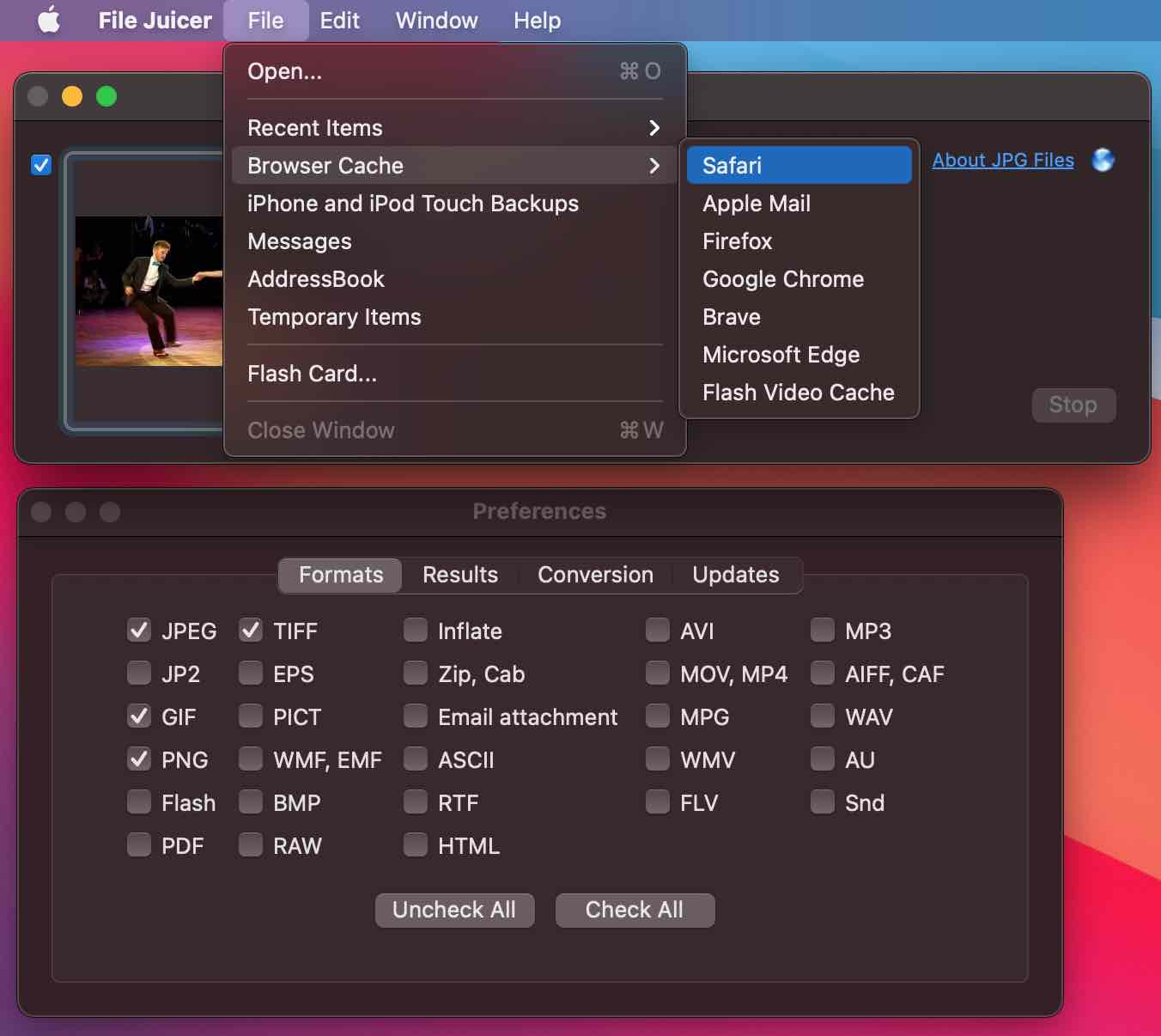
Task: Enable the BMP format checkbox
Action: coord(251,801)
